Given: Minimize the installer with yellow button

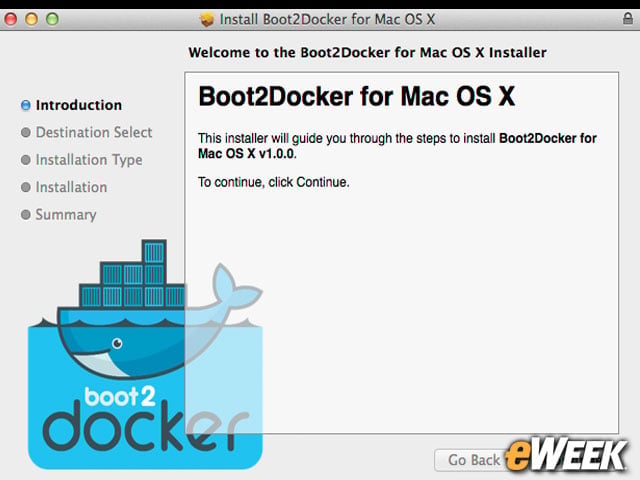Looking at the screenshot, I should [31, 19].
